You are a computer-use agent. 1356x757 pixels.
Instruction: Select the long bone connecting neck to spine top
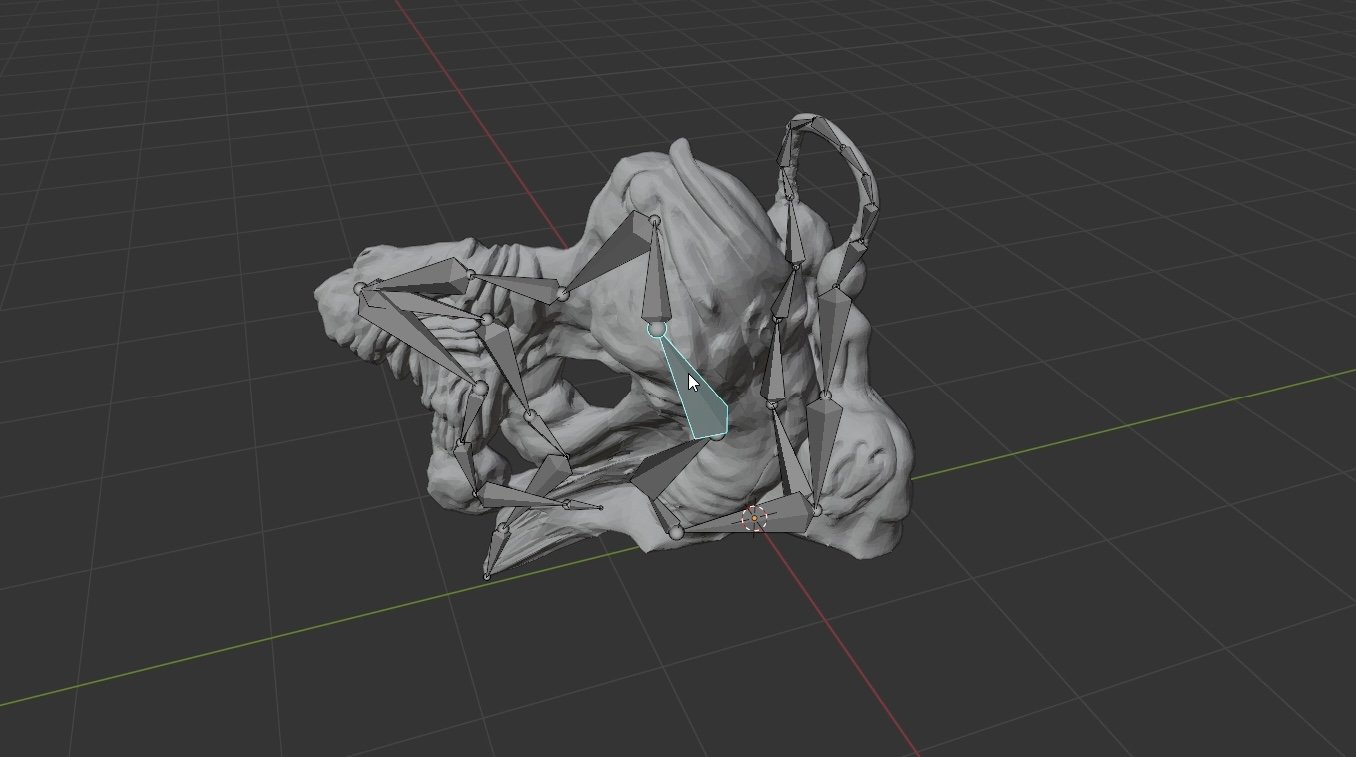pos(605,255)
